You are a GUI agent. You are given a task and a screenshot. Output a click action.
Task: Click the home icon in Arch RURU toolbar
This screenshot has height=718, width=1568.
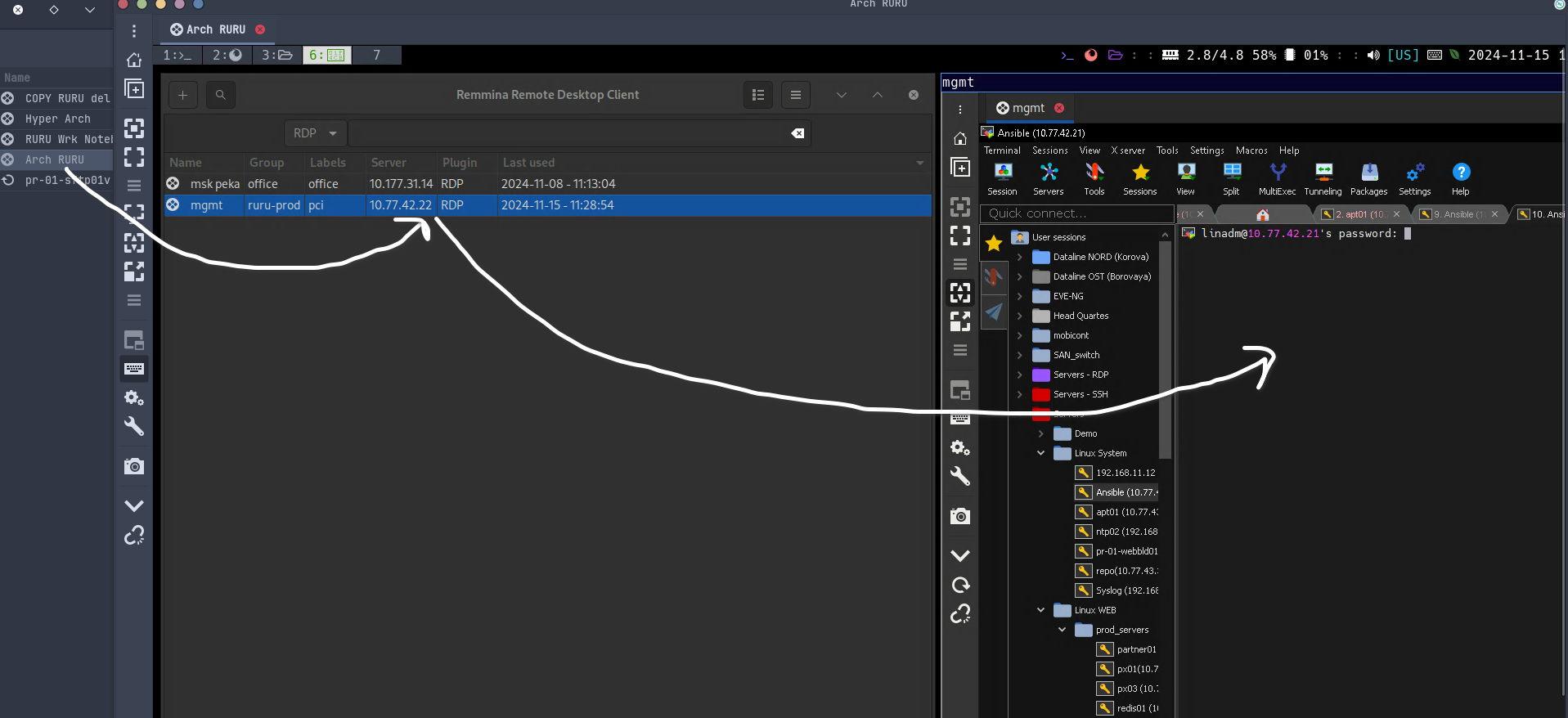(134, 60)
